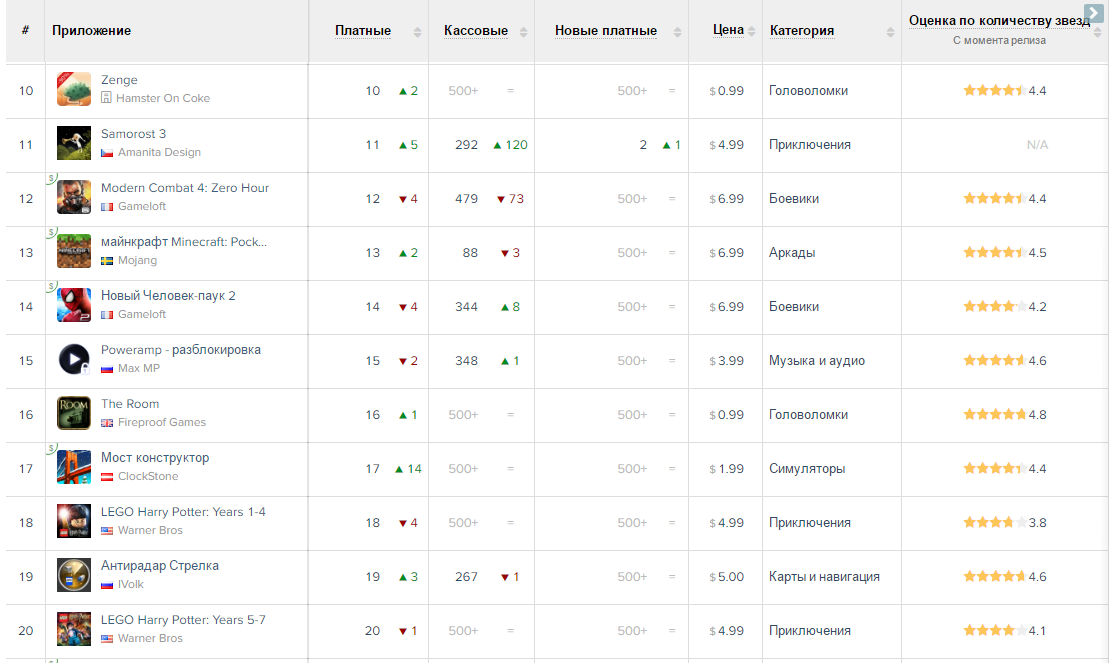Open the Zenge app icon

[x=74, y=90]
